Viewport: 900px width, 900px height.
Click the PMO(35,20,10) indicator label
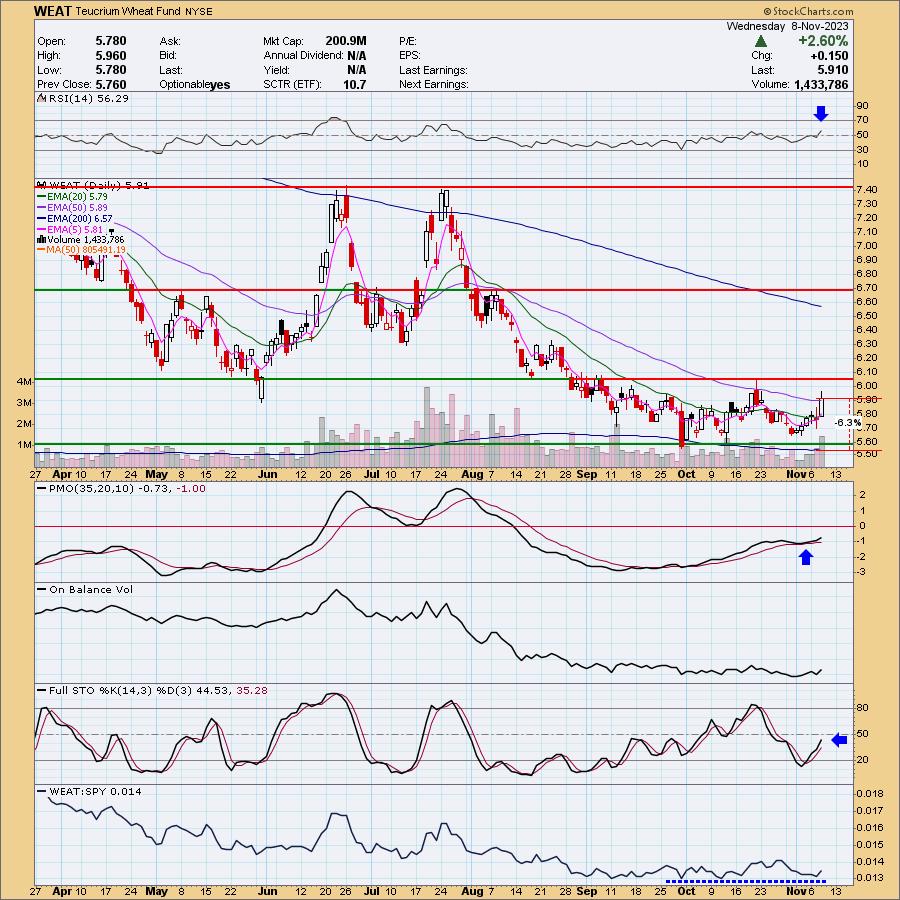click(x=121, y=488)
